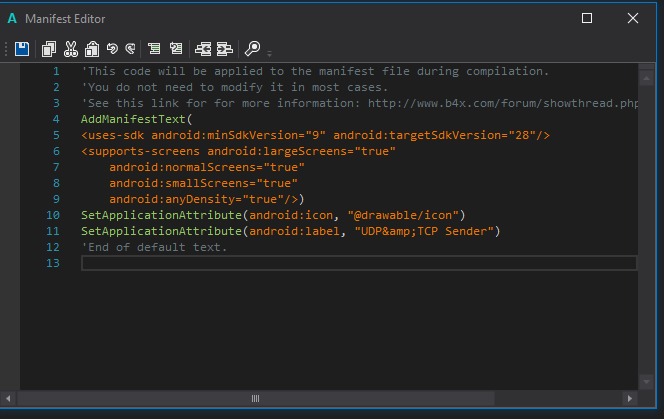Viewport: 664px width, 419px height.
Task: Save the manifest with the floppy disk icon
Action: pyautogui.click(x=22, y=49)
